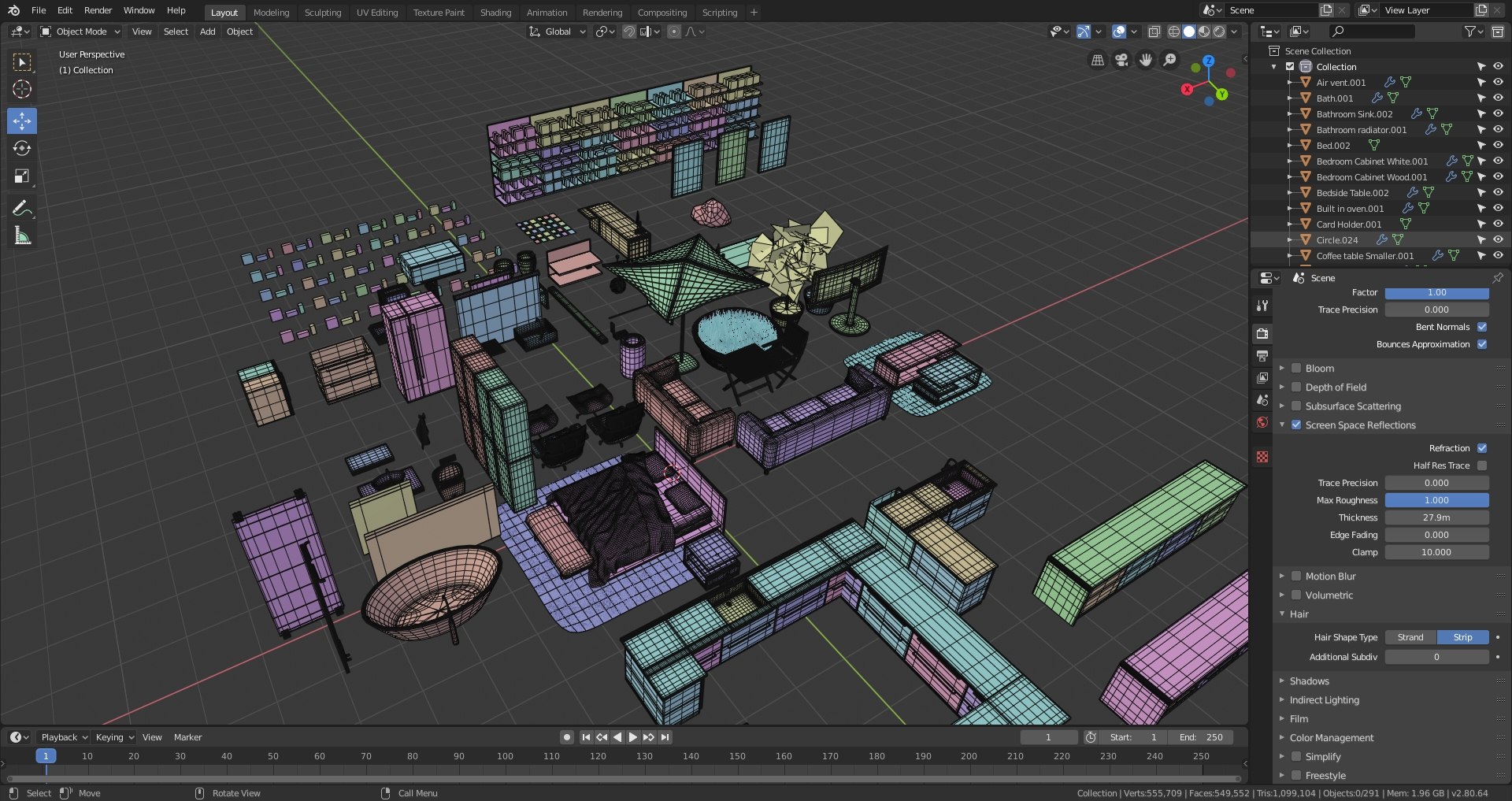Click the Circle.024 outliner item
Screen dimensions: 1512x801
[1336, 240]
